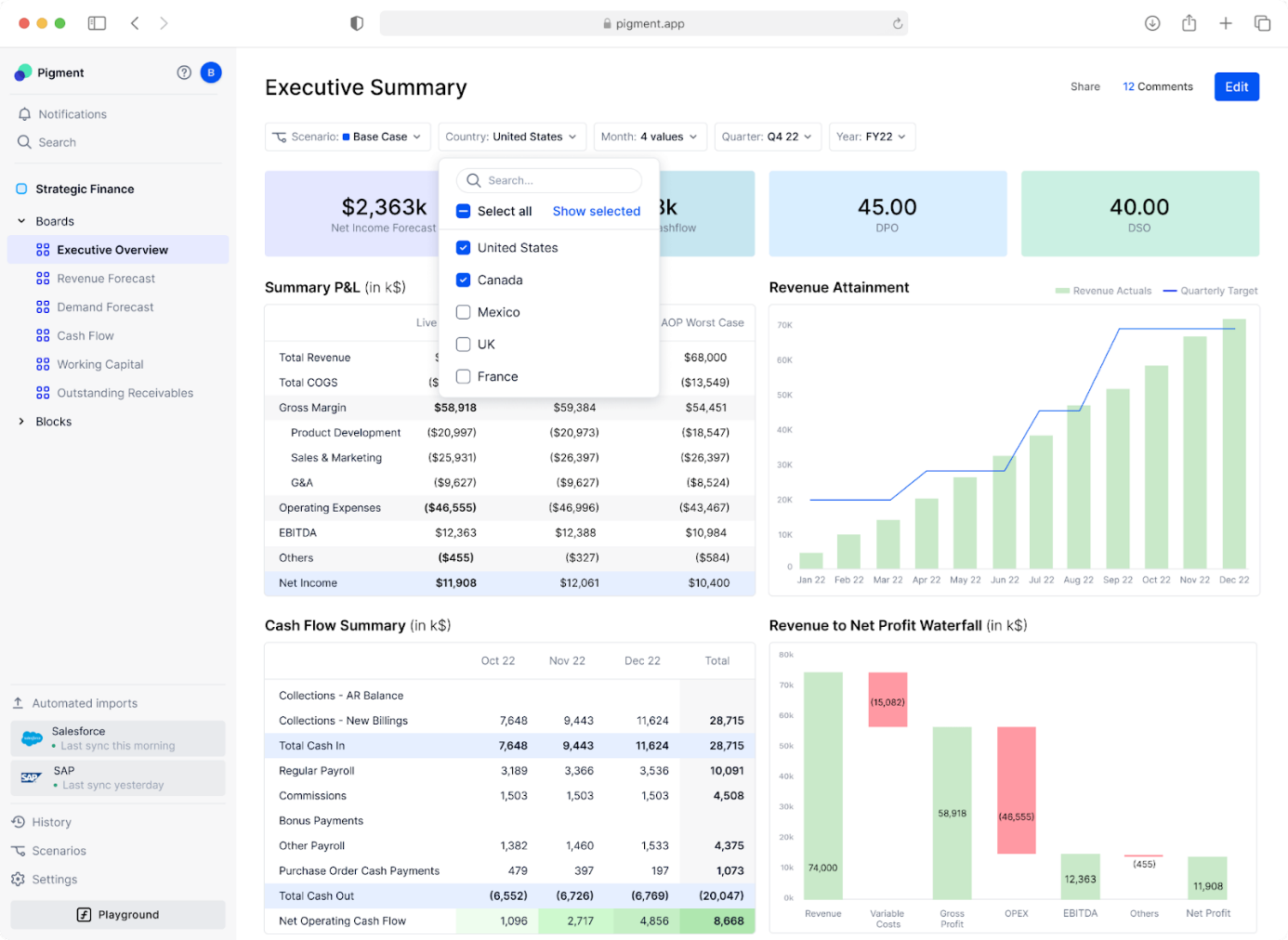Check the Select all checkbox
Image resolution: width=1288 pixels, height=940 pixels.
pos(463,211)
